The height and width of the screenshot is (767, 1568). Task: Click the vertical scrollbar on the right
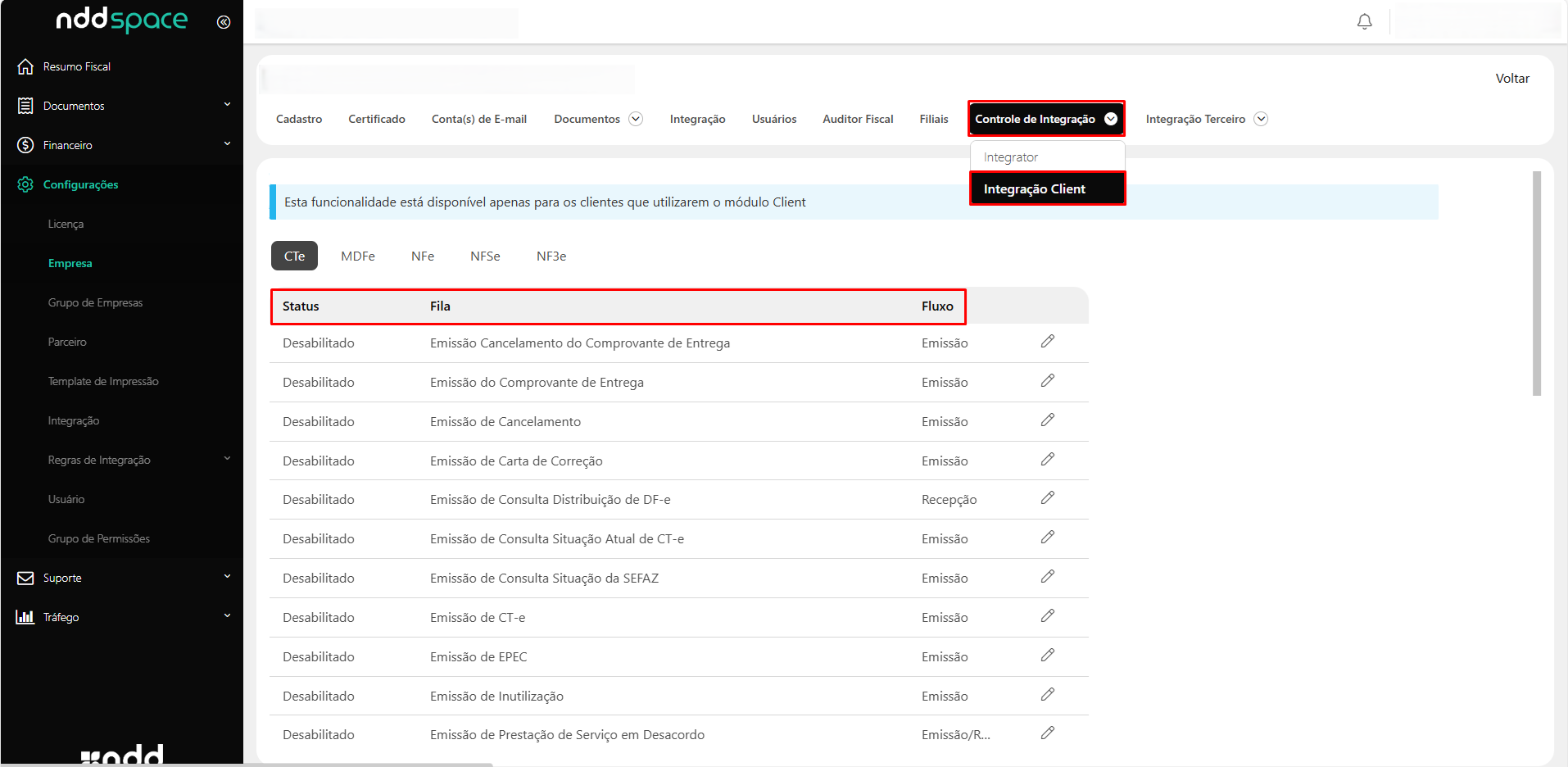pyautogui.click(x=1537, y=284)
